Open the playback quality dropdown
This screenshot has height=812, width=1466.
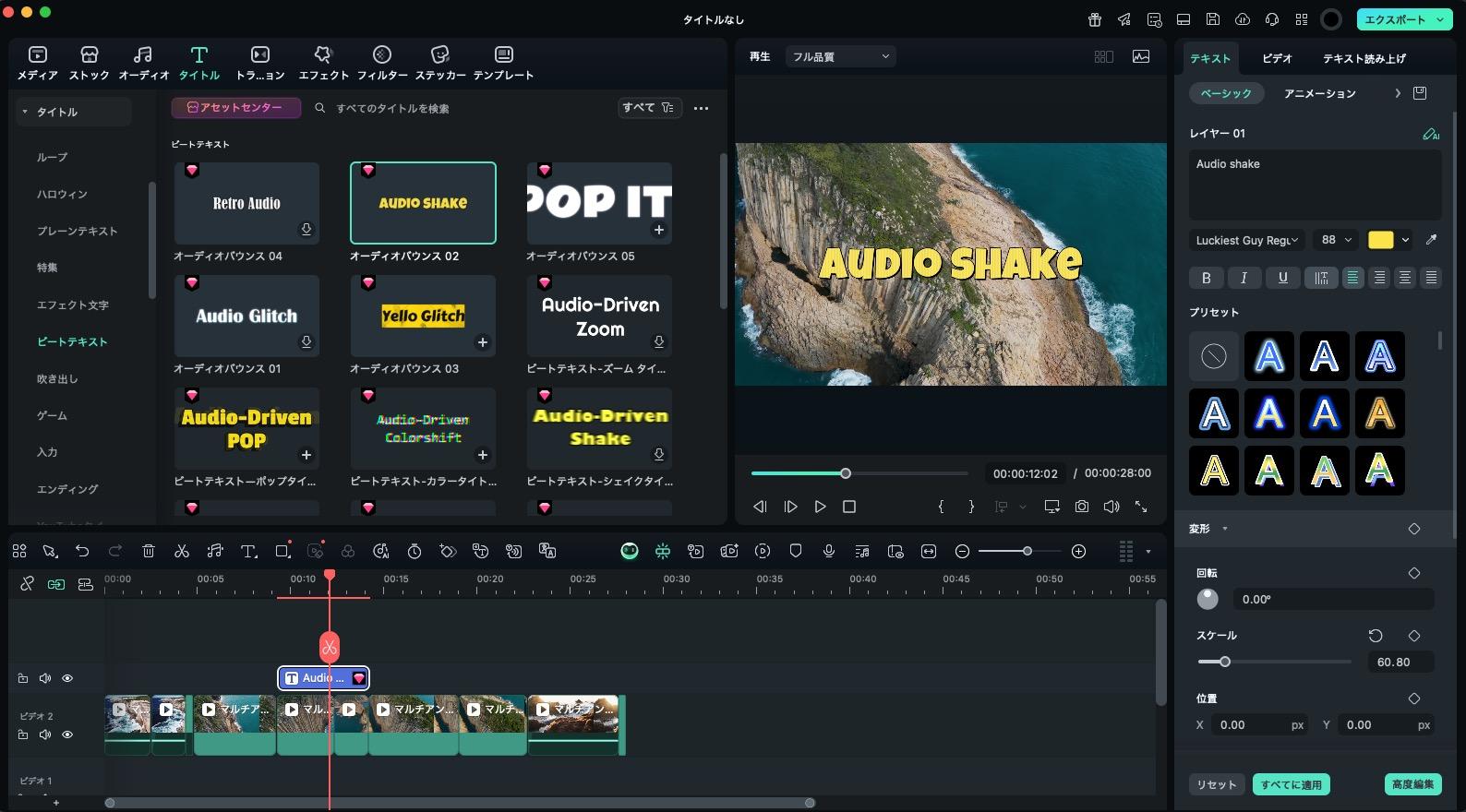(840, 56)
